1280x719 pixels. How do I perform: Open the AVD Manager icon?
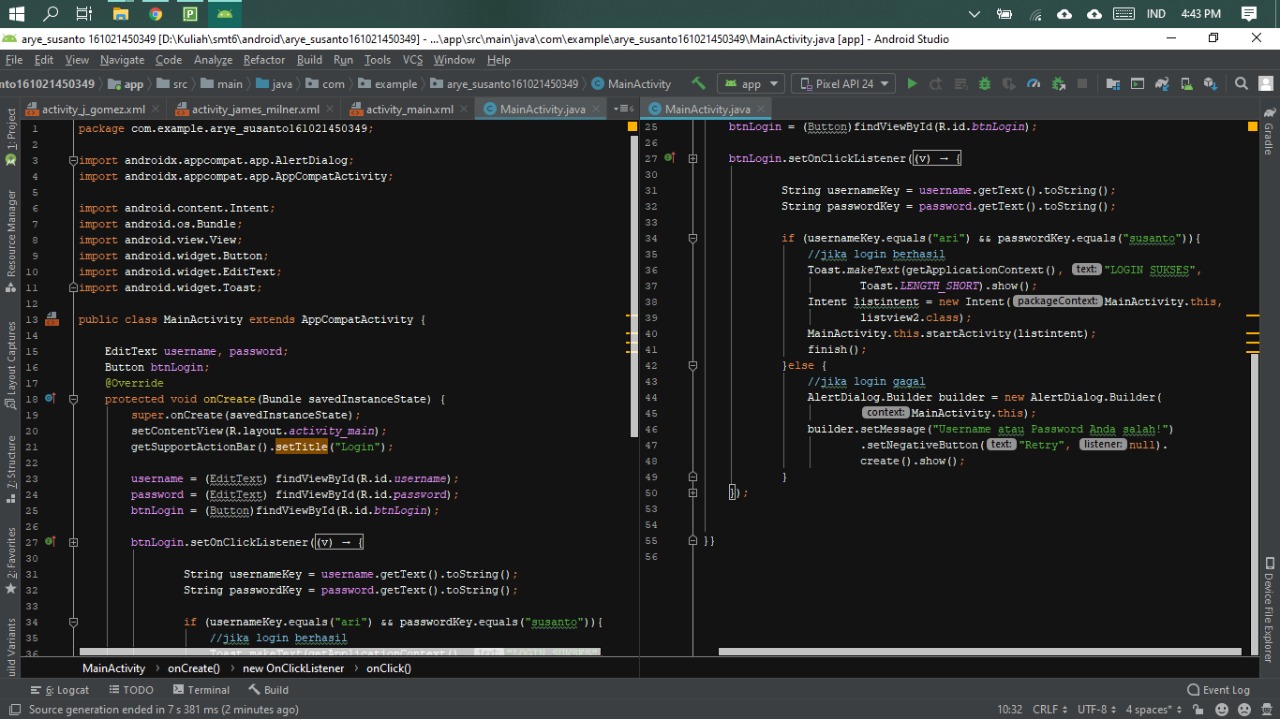1185,84
